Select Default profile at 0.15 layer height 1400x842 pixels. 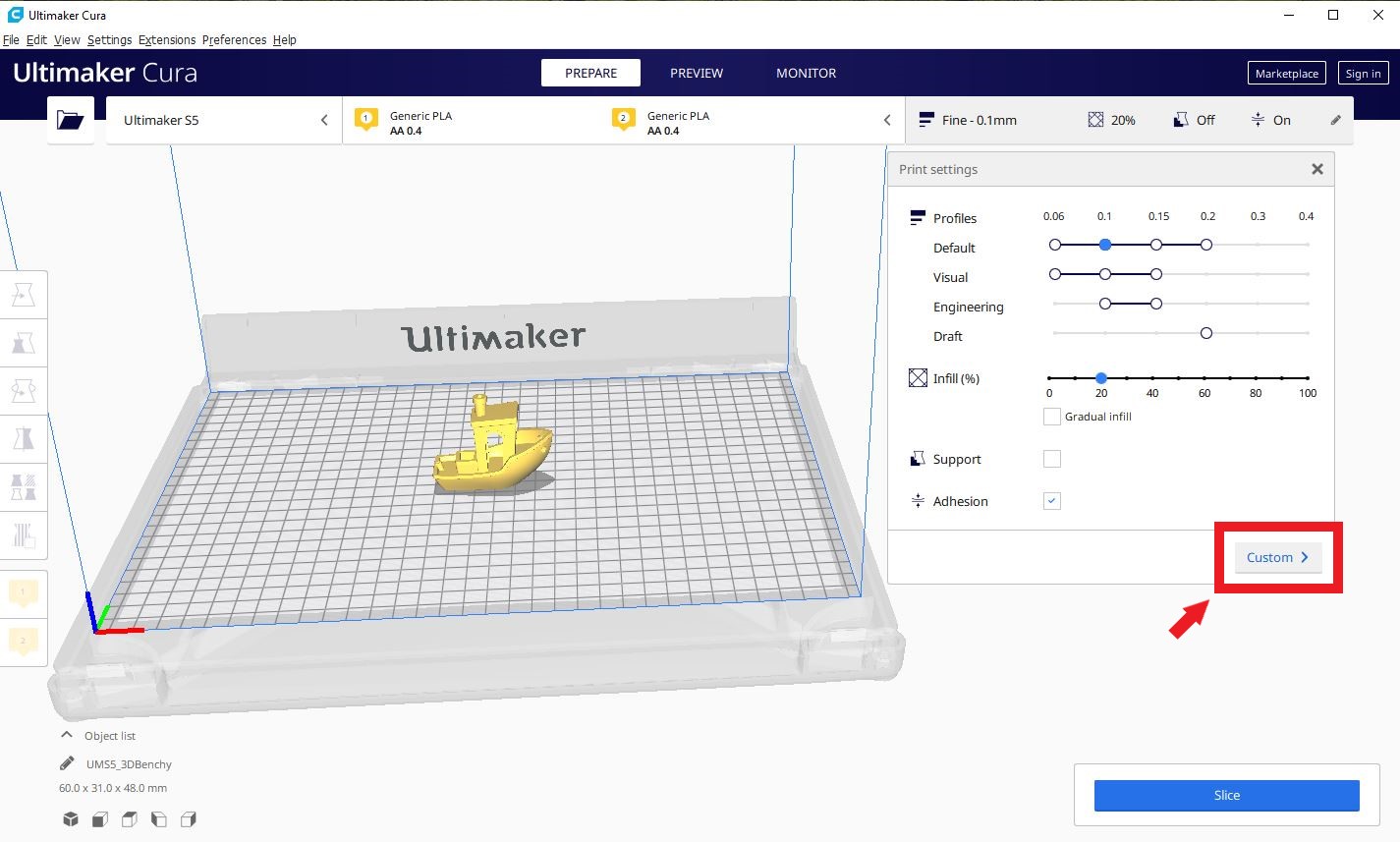click(1156, 245)
